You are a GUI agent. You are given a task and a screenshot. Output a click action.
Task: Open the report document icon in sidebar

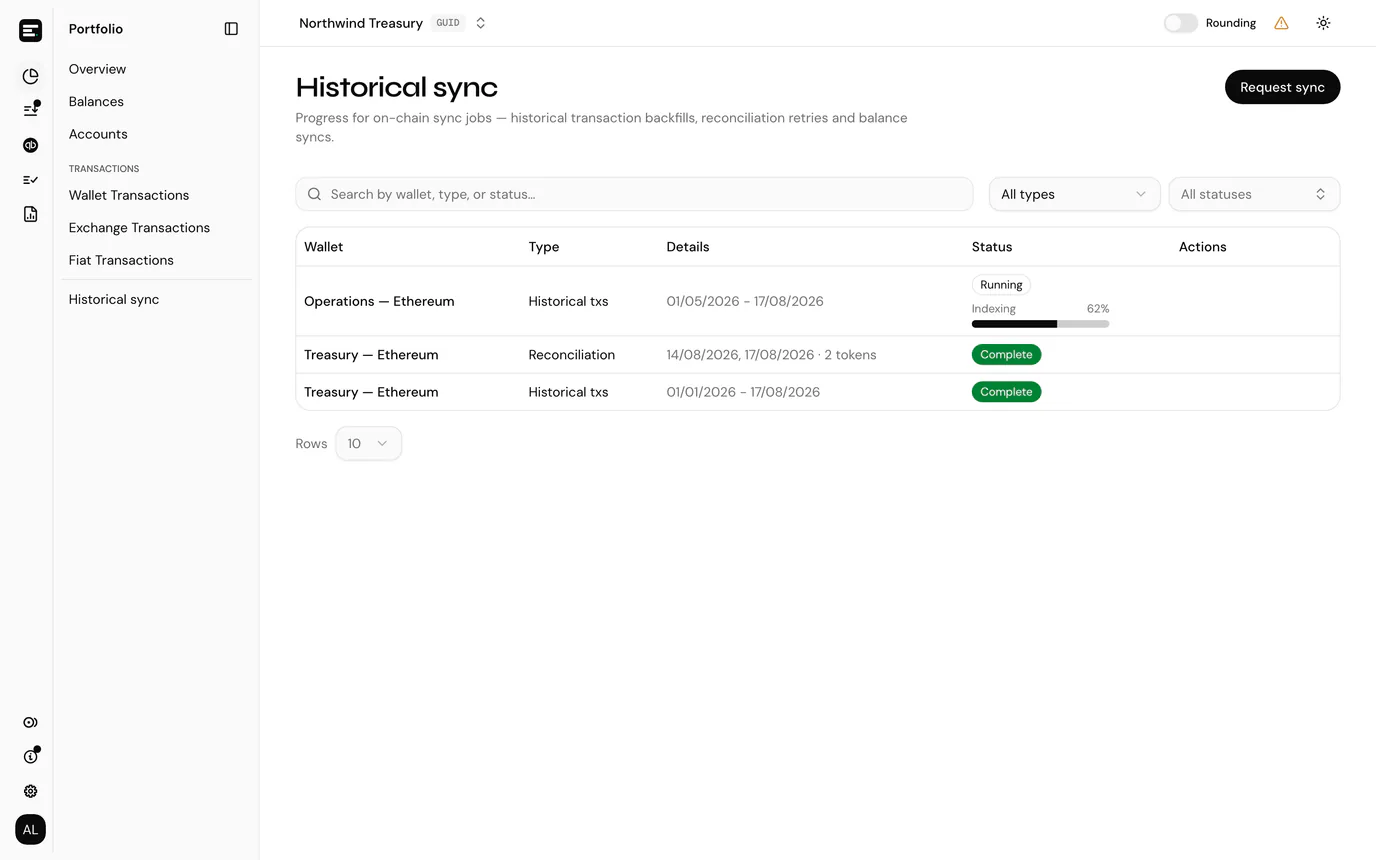click(x=30, y=214)
